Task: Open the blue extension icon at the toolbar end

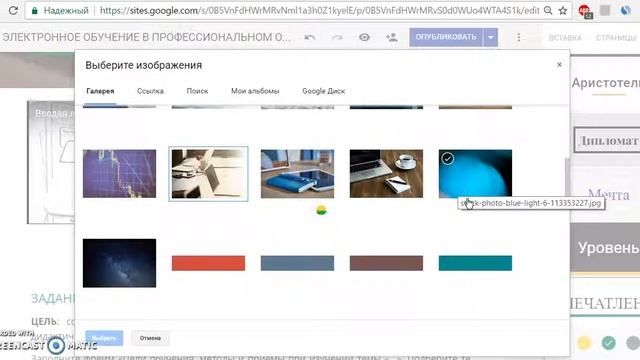Action: tap(625, 11)
